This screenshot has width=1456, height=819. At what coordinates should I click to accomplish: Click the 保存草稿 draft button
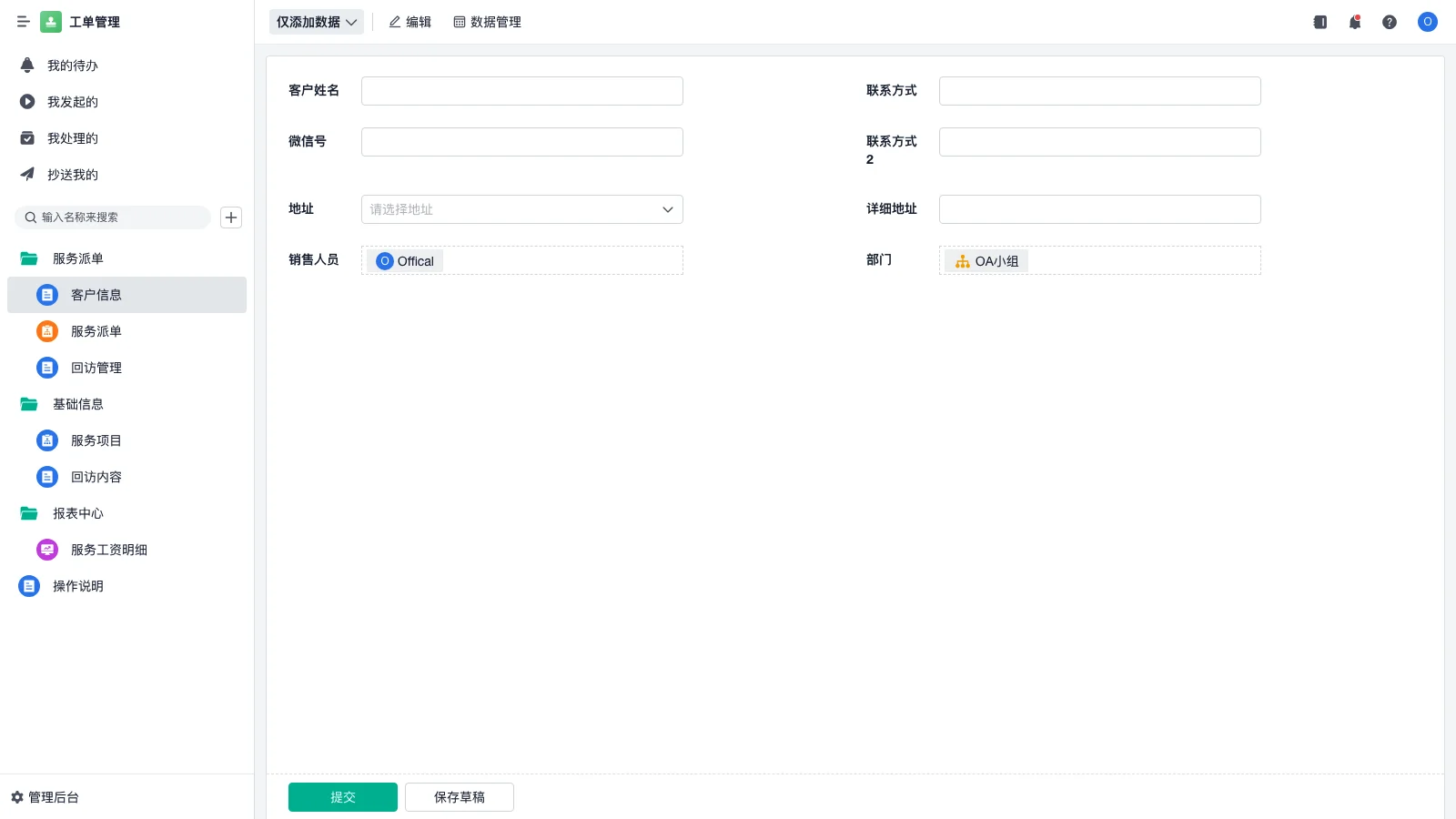[x=460, y=796]
